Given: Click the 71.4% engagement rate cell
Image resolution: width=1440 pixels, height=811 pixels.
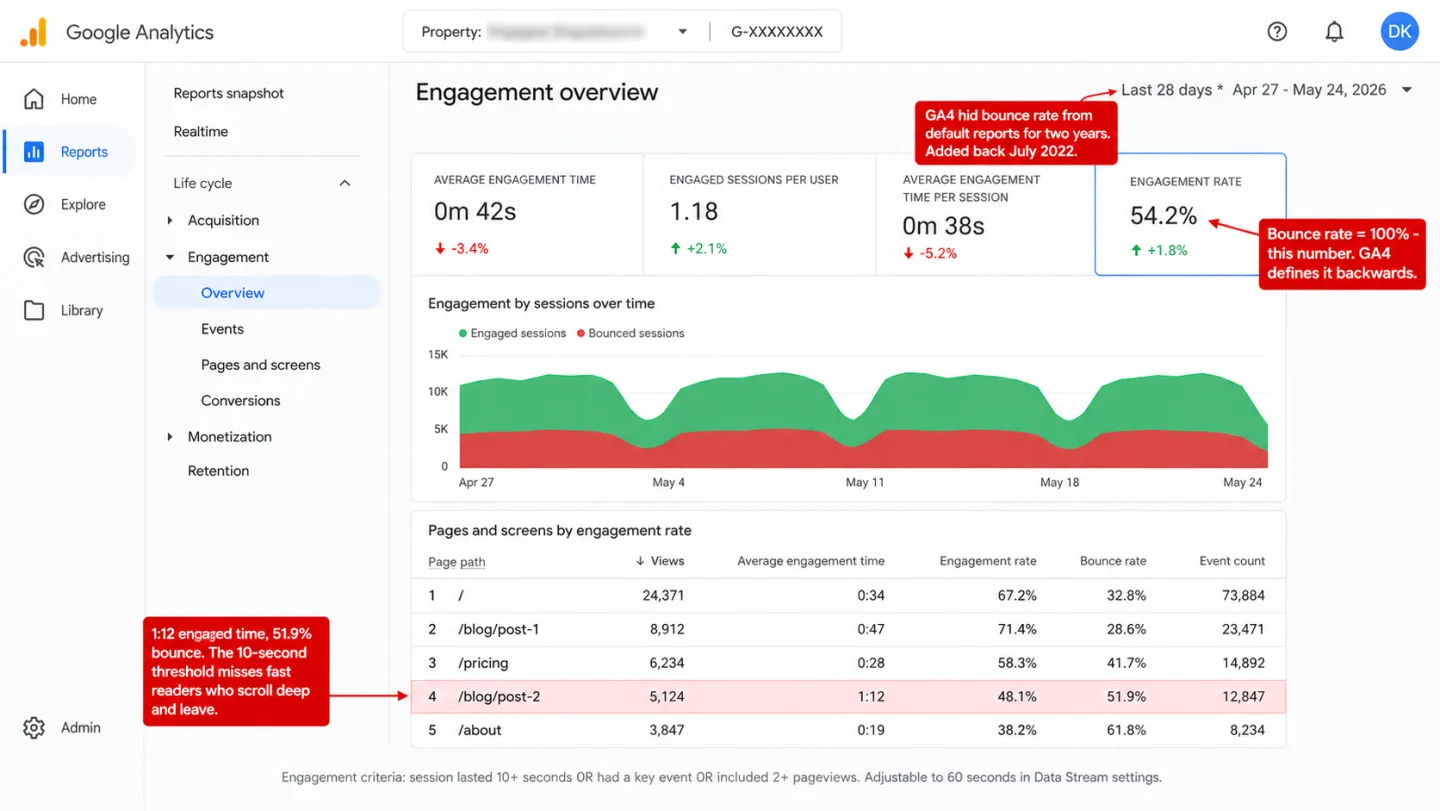Looking at the screenshot, I should [x=1017, y=629].
